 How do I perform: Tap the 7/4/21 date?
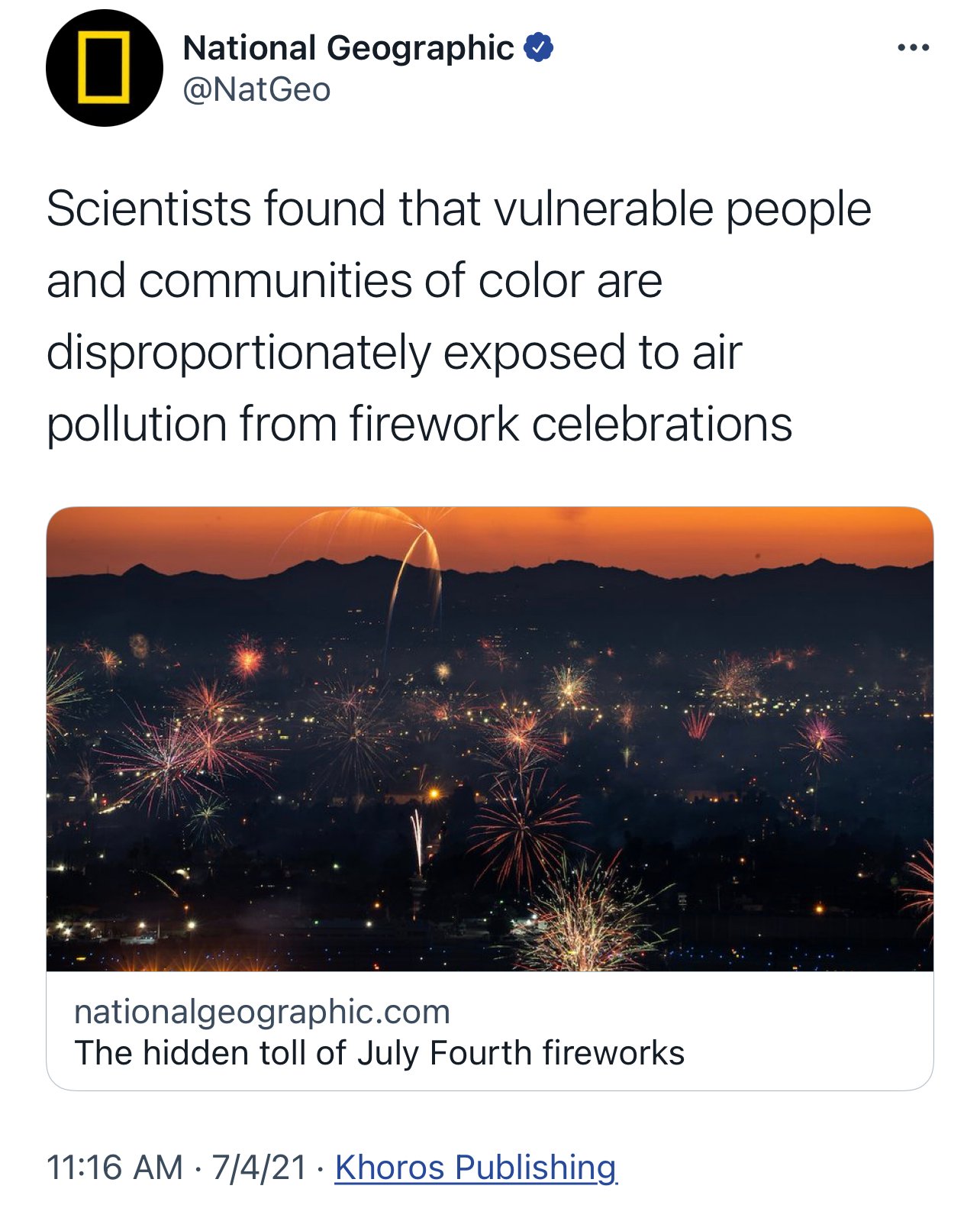(x=258, y=1168)
